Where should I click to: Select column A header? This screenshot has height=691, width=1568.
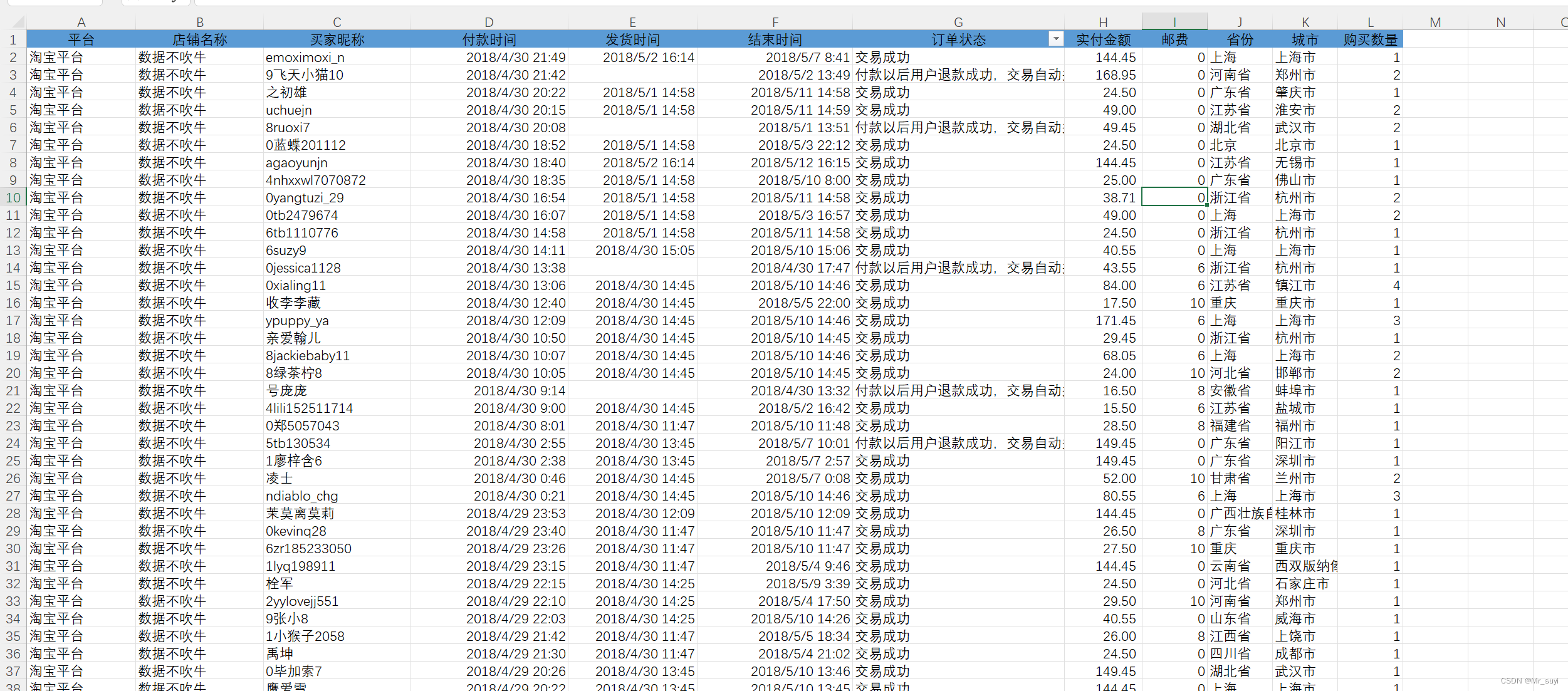point(81,23)
